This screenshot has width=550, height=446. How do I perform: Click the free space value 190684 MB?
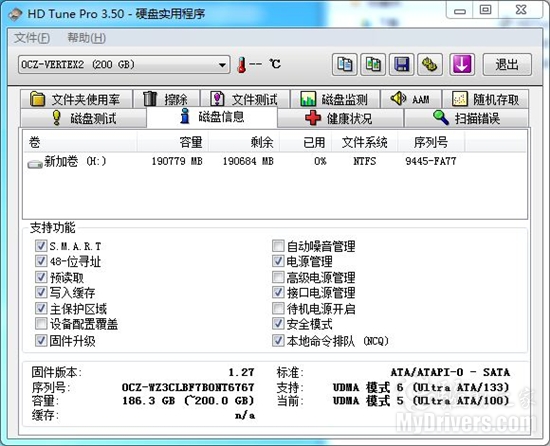(248, 161)
